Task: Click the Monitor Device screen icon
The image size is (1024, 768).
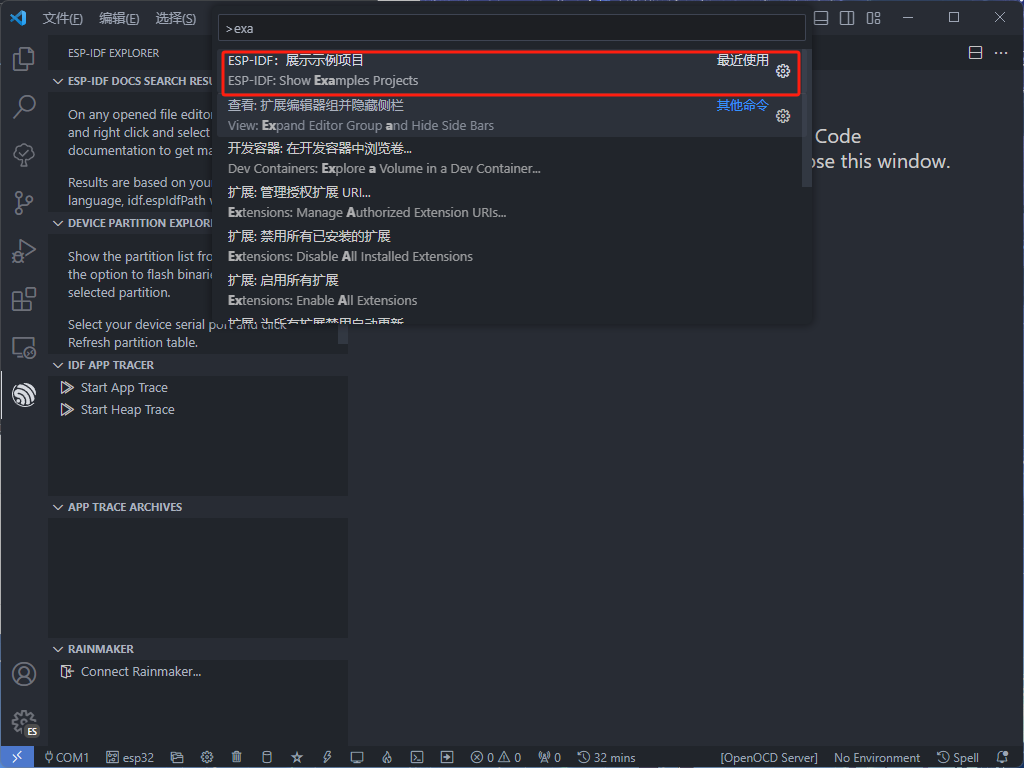Action: click(x=357, y=758)
